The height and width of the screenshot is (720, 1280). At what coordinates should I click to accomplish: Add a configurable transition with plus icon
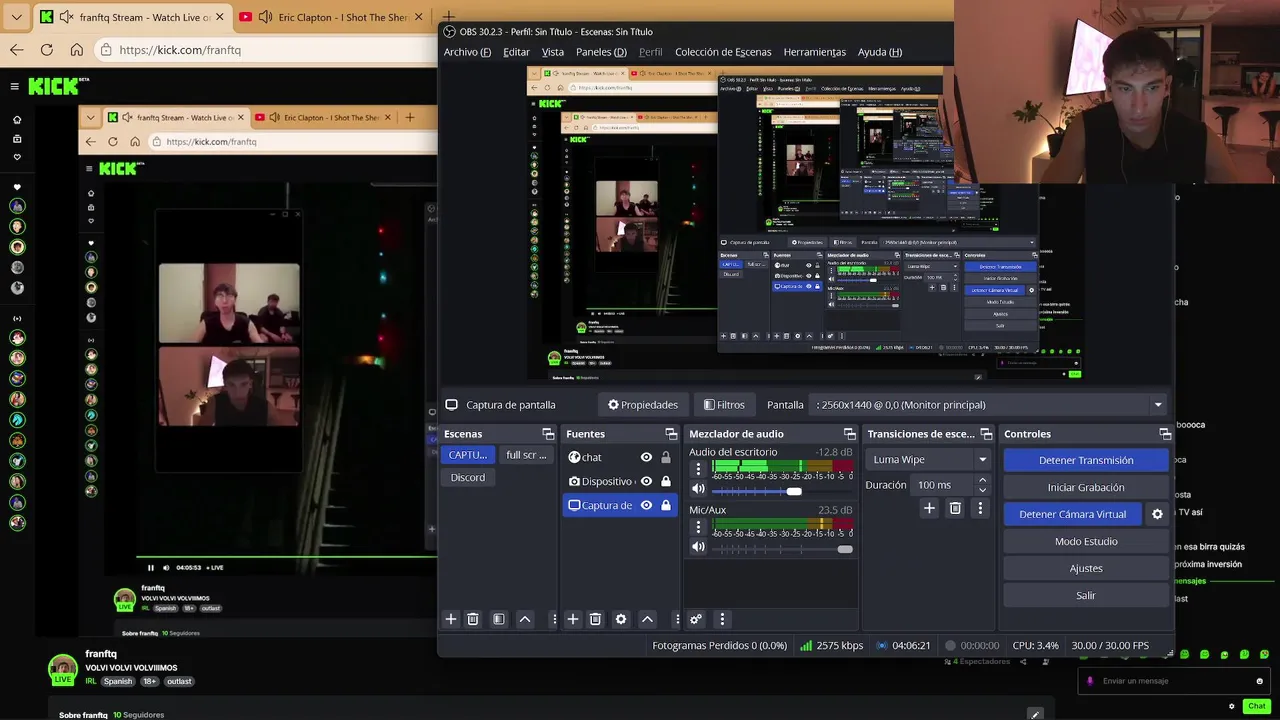pos(929,508)
